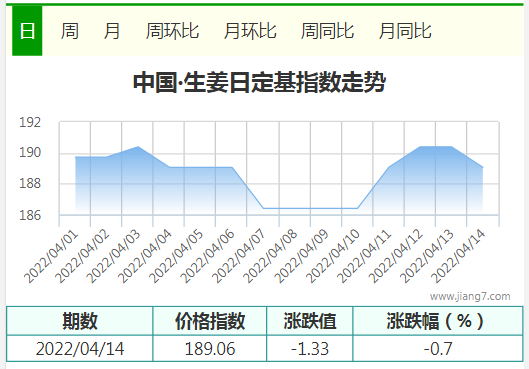Click the 价格指数 column header

210,321
